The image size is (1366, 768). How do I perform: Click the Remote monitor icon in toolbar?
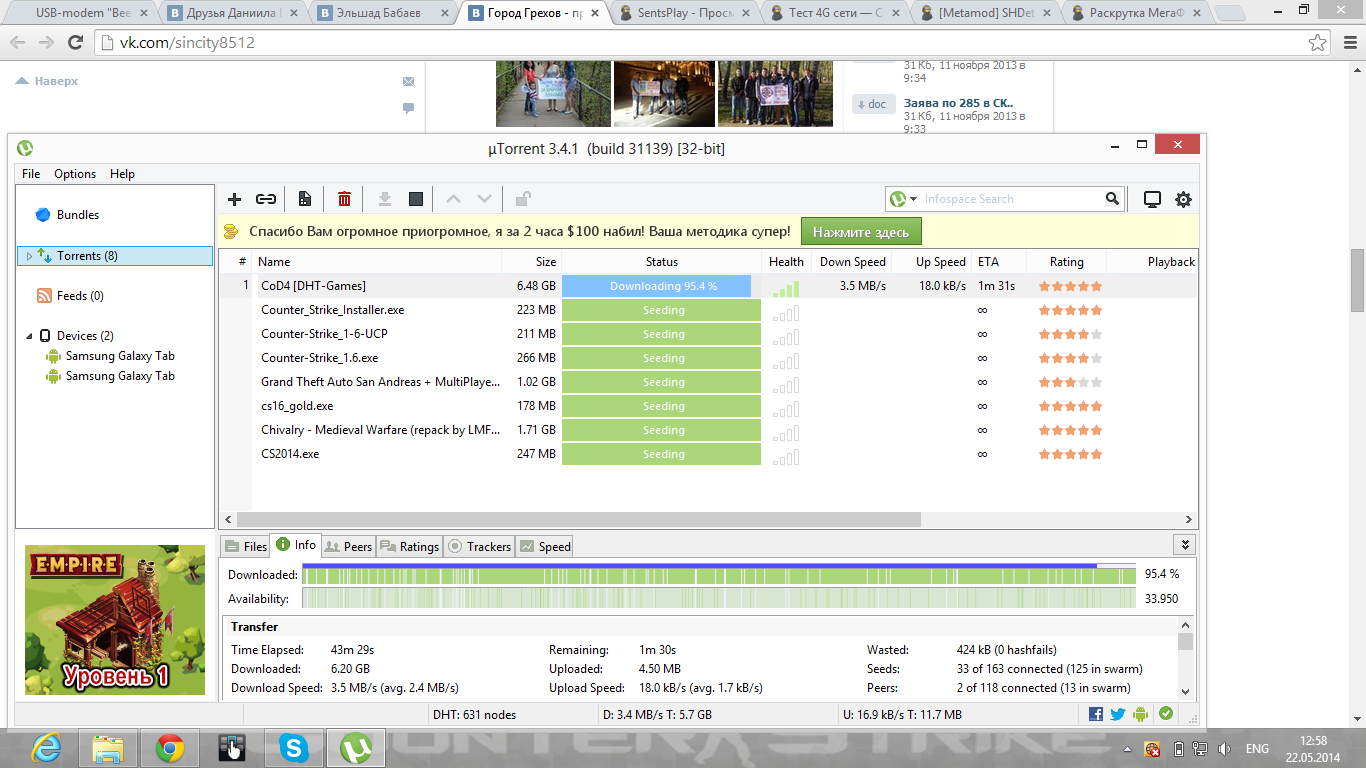tap(1152, 199)
